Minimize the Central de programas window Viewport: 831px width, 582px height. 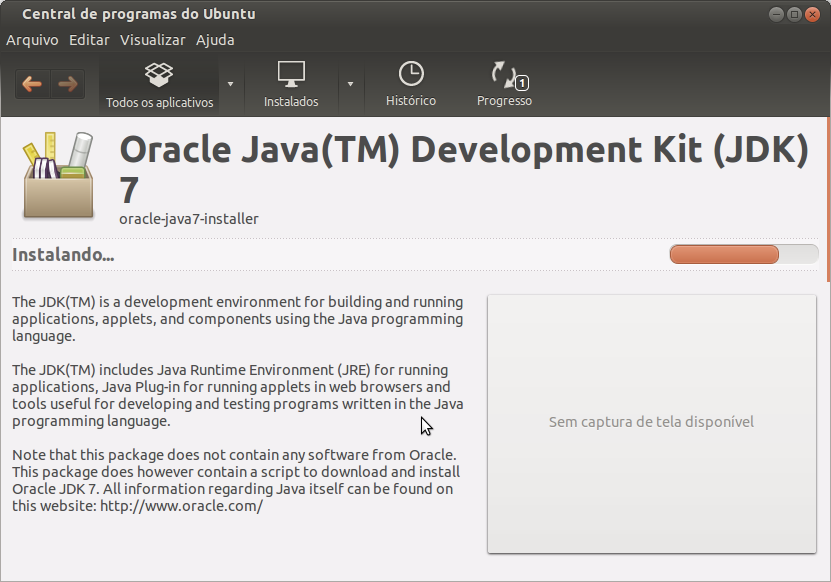pos(777,14)
